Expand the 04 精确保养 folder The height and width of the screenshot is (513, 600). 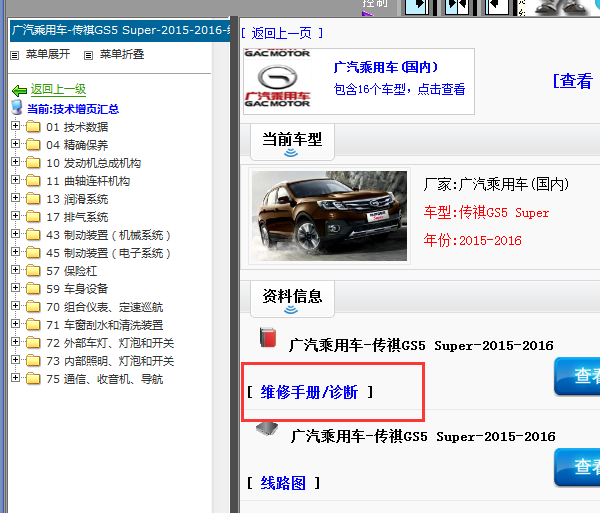click(x=15, y=144)
